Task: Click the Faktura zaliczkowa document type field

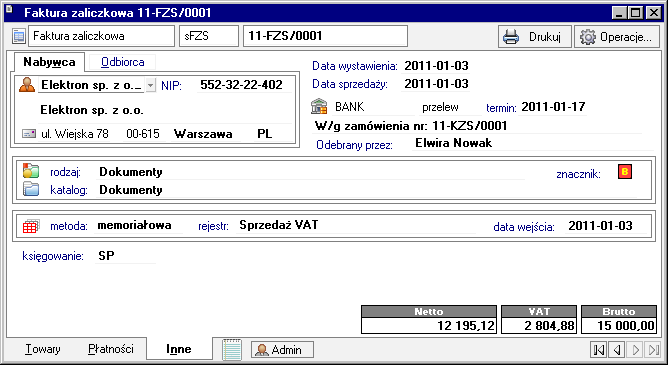Action: (101, 36)
